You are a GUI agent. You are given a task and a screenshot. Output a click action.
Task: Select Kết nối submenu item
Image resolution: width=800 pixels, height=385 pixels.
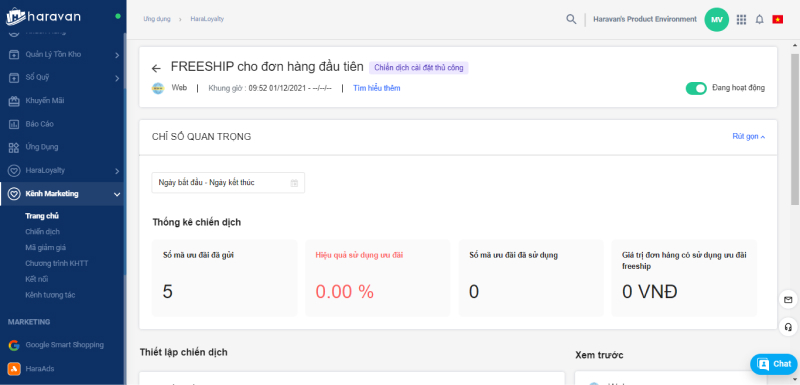[37, 279]
